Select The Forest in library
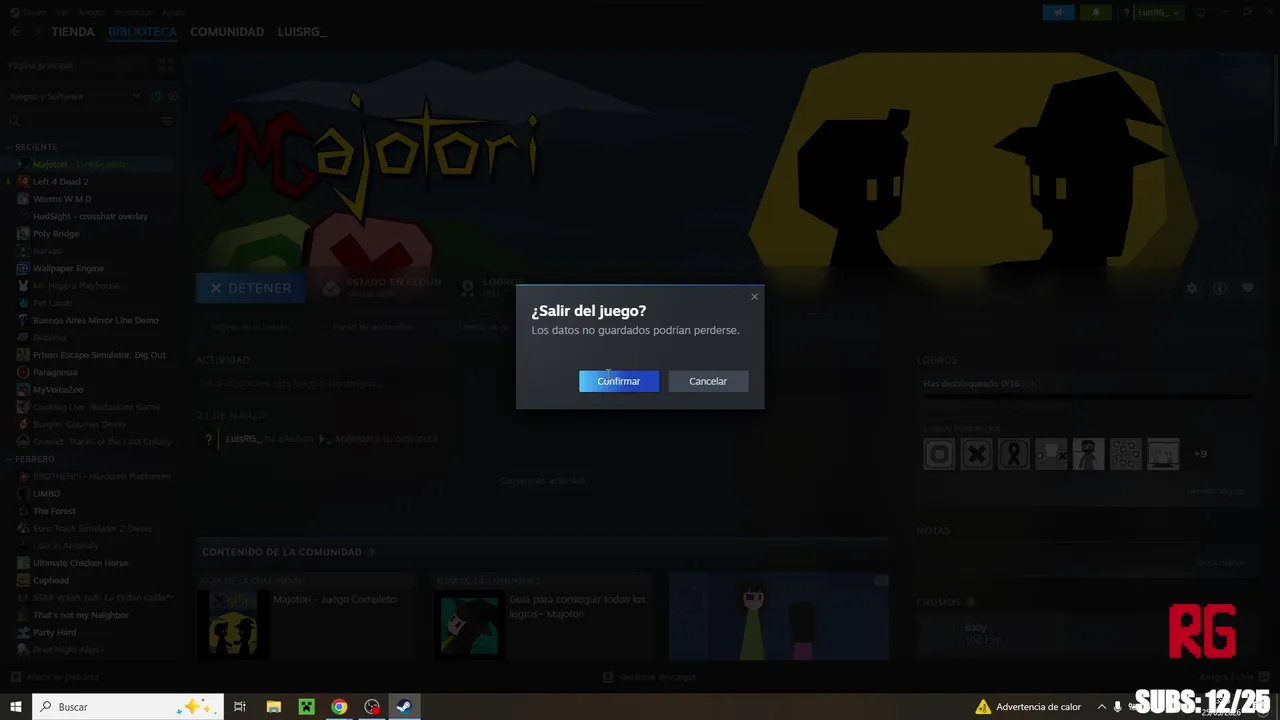This screenshot has width=1280, height=720. pyautogui.click(x=54, y=511)
